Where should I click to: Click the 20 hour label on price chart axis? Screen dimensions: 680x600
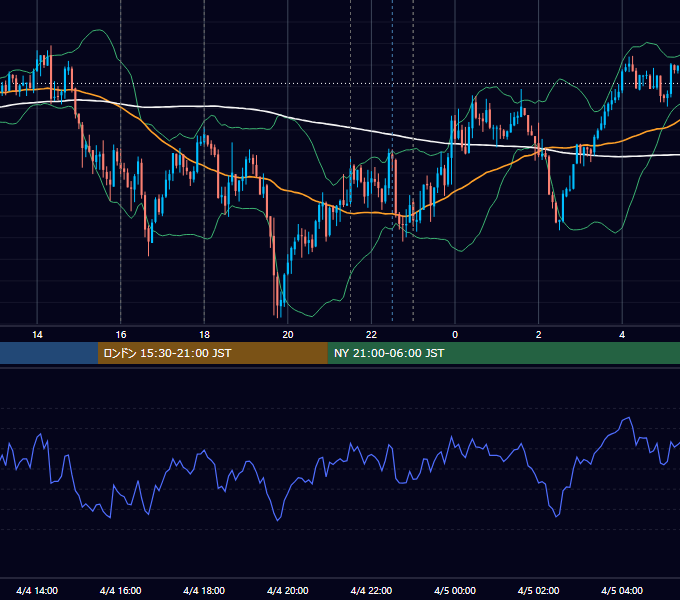pyautogui.click(x=288, y=335)
